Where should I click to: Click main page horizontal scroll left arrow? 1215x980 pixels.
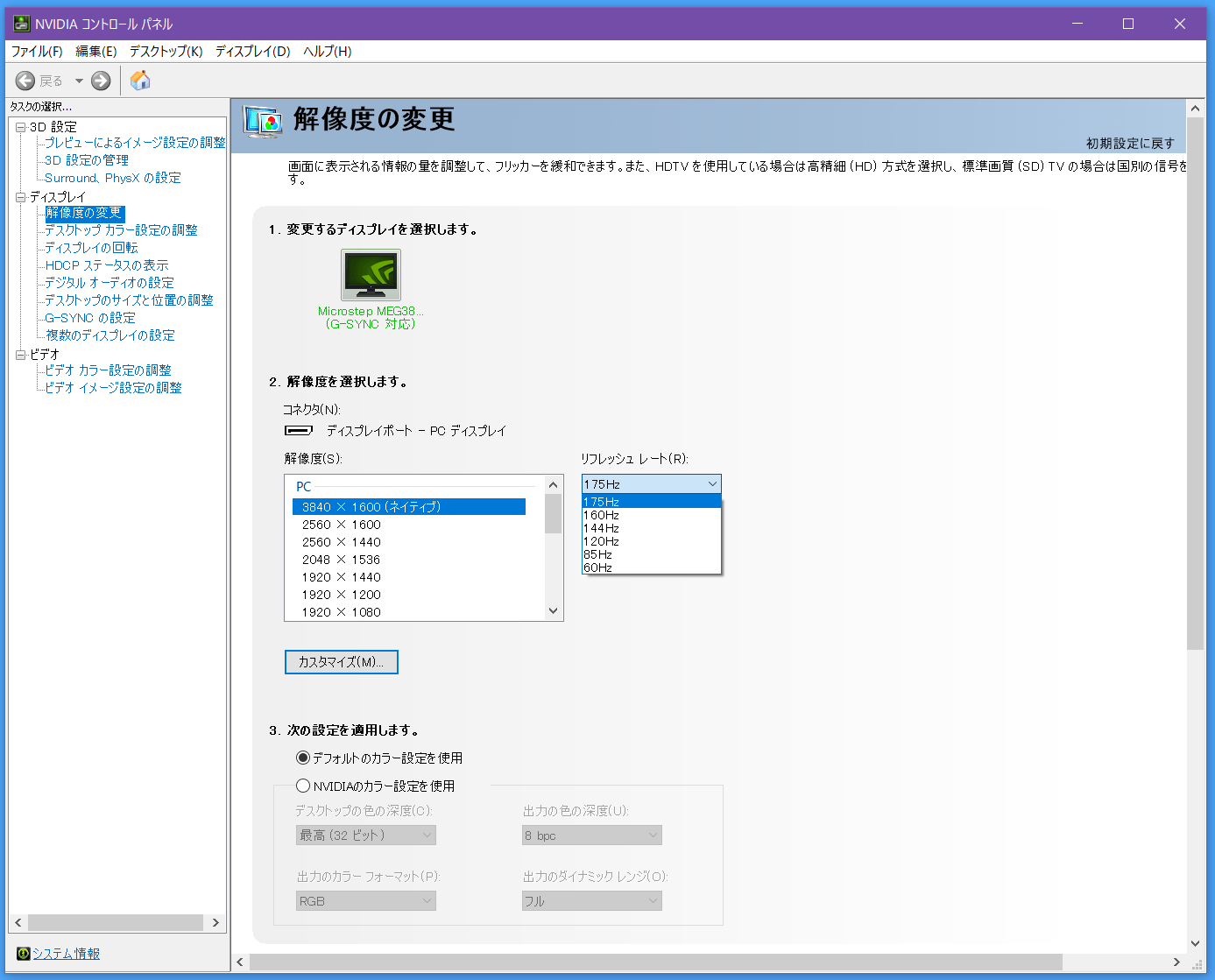(x=241, y=962)
